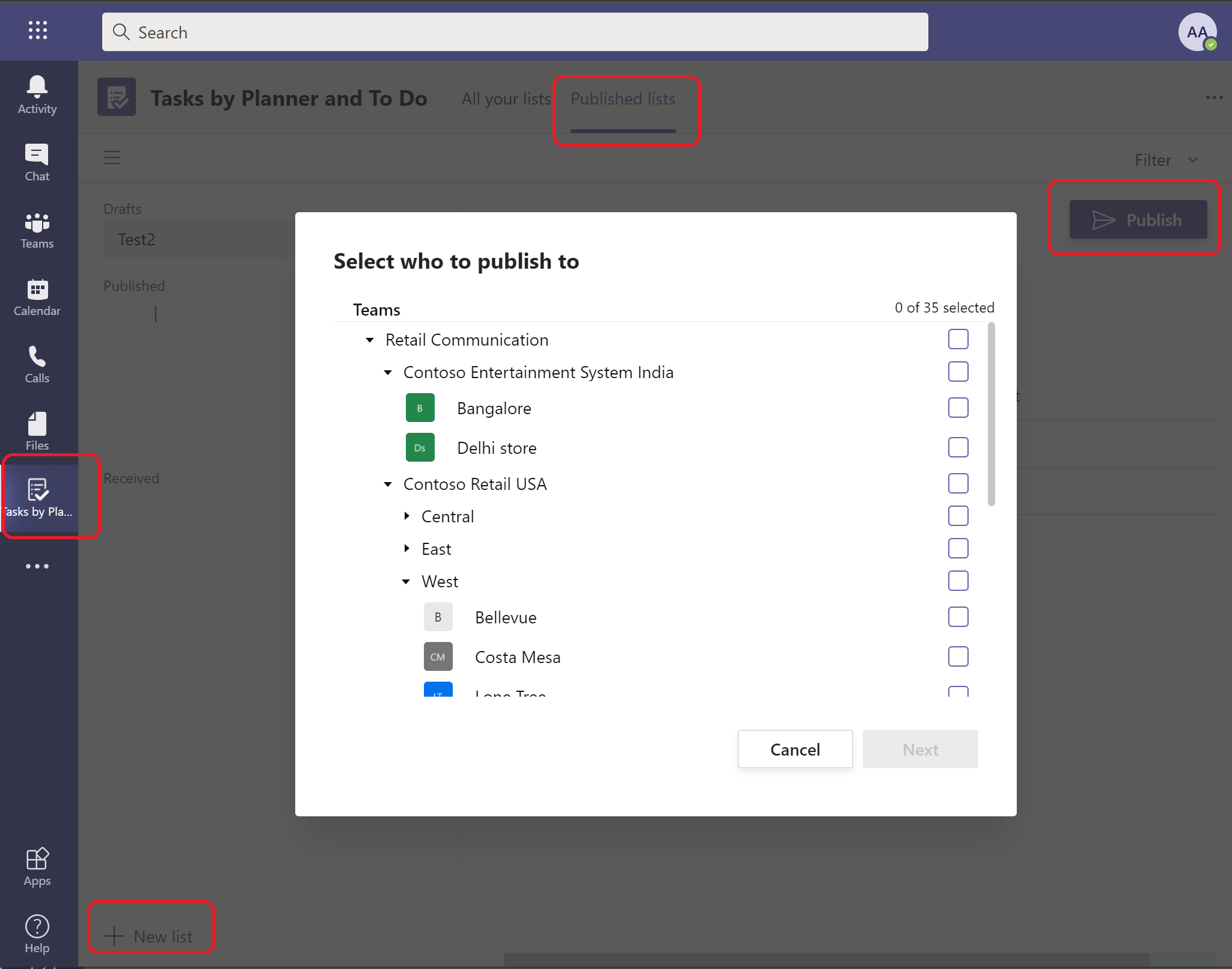Expand the East region branch
The image size is (1232, 969).
click(x=408, y=549)
